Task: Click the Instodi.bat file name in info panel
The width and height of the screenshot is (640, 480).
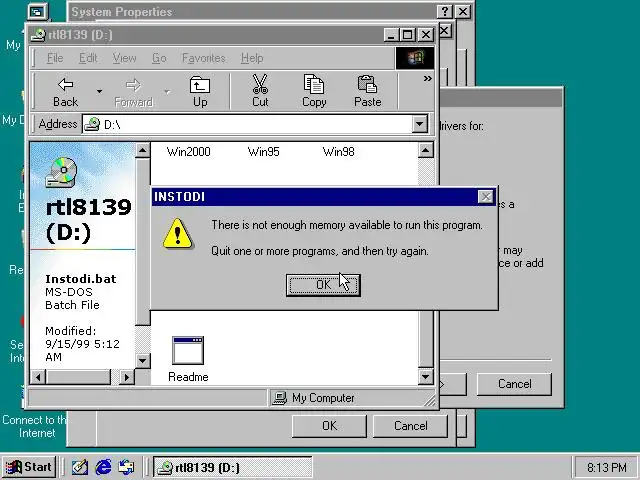Action: pyautogui.click(x=81, y=279)
